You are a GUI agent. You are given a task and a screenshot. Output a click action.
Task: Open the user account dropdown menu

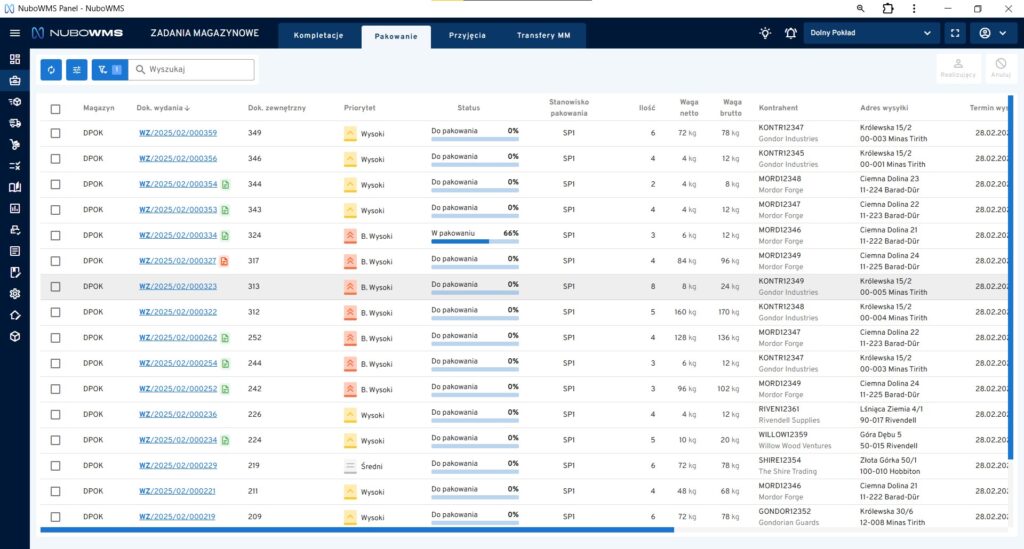(994, 33)
